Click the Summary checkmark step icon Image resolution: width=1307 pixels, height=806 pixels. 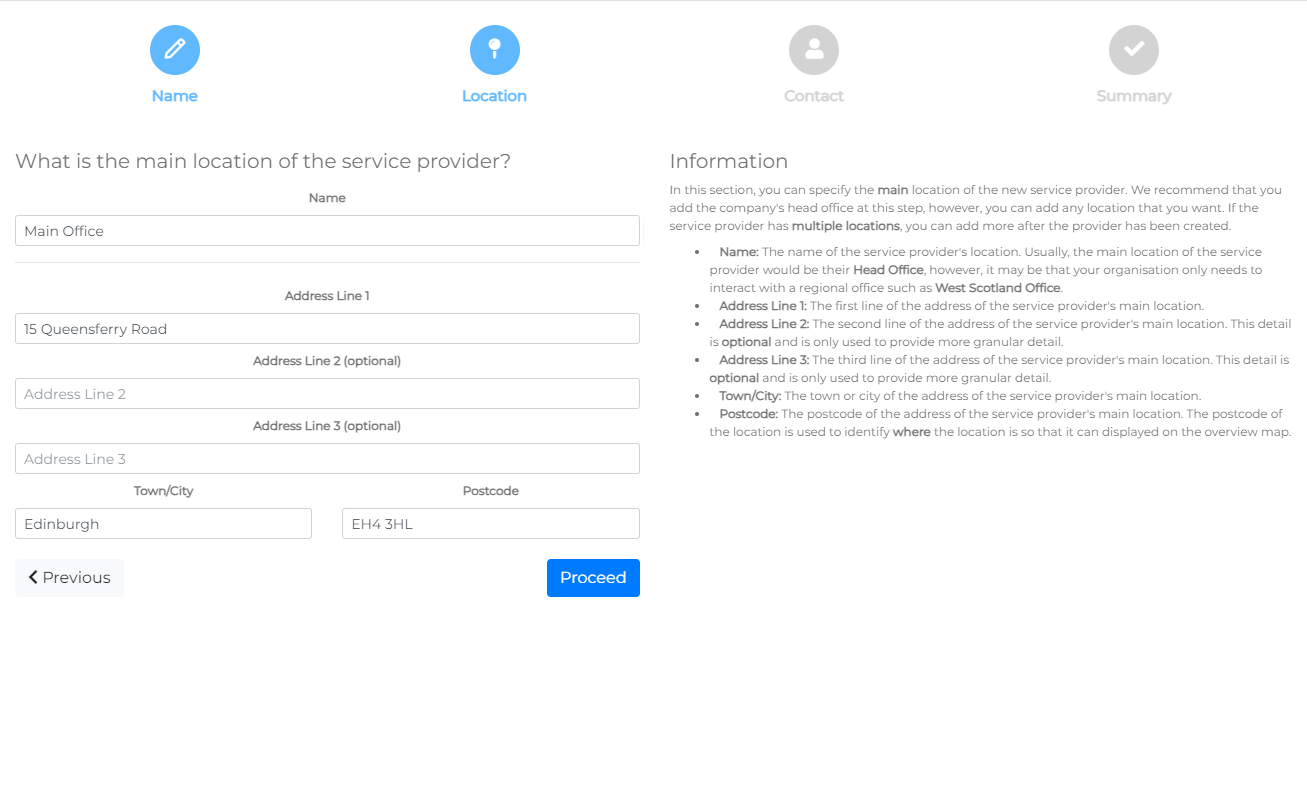1133,50
